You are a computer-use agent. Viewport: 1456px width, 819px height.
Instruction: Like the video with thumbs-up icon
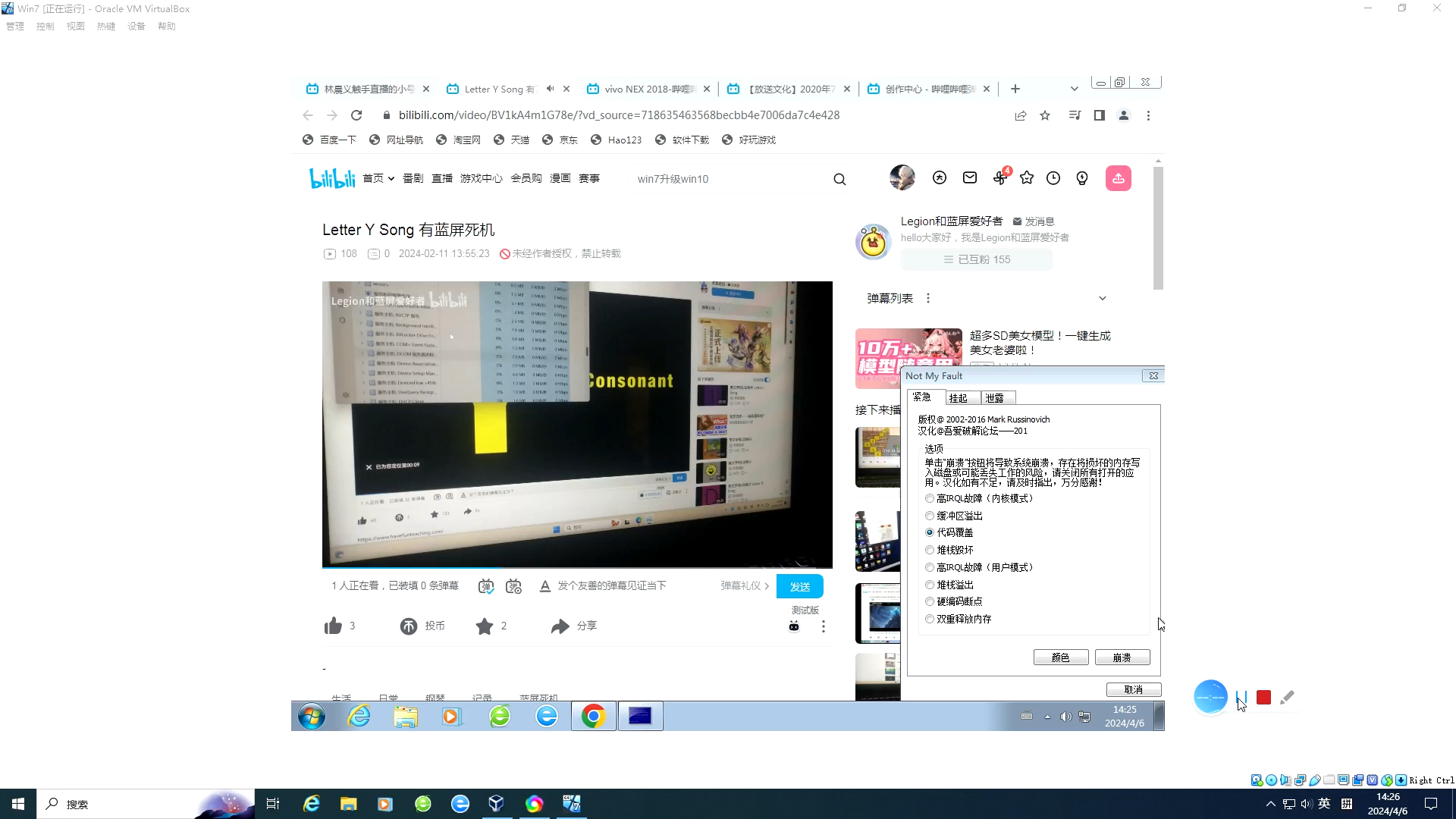tap(333, 626)
